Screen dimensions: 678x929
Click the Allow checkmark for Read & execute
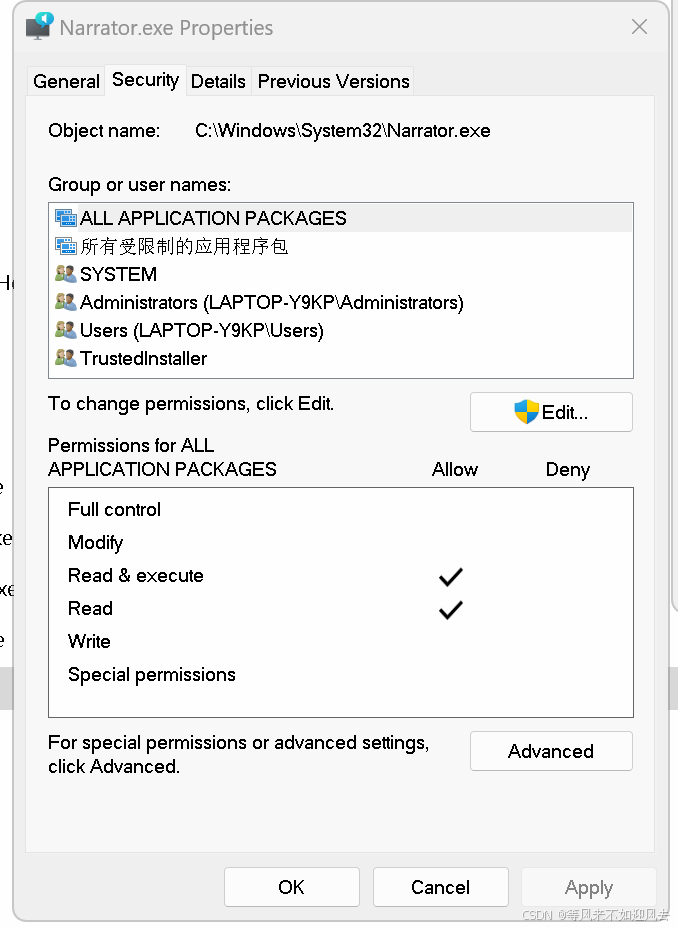pos(450,576)
